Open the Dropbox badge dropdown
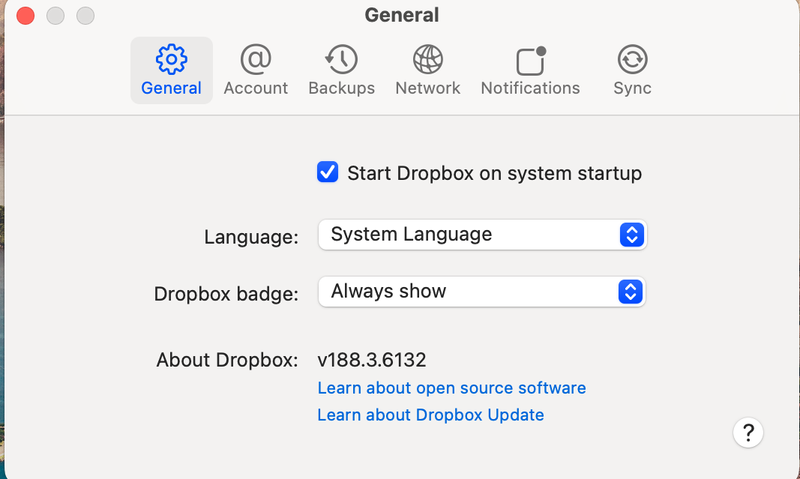Screen dimensions: 800x479 (x=482, y=292)
